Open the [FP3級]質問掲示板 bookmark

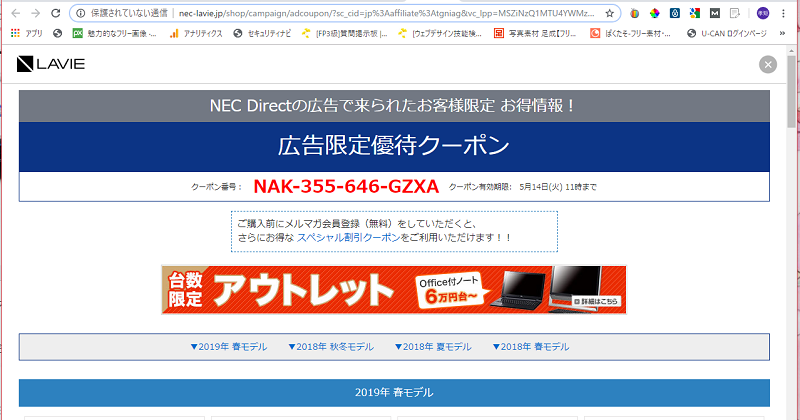[345, 33]
